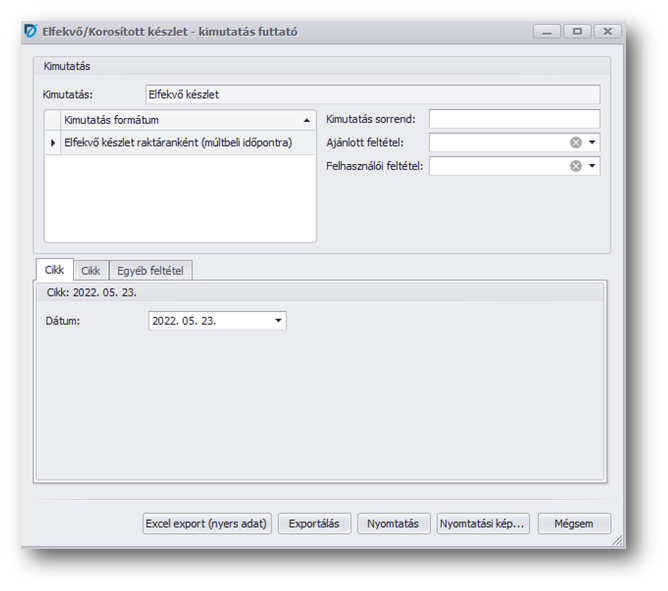Expand the Felhasználói feltétel dropdown list
Image resolution: width=668 pixels, height=591 pixels.
click(592, 166)
